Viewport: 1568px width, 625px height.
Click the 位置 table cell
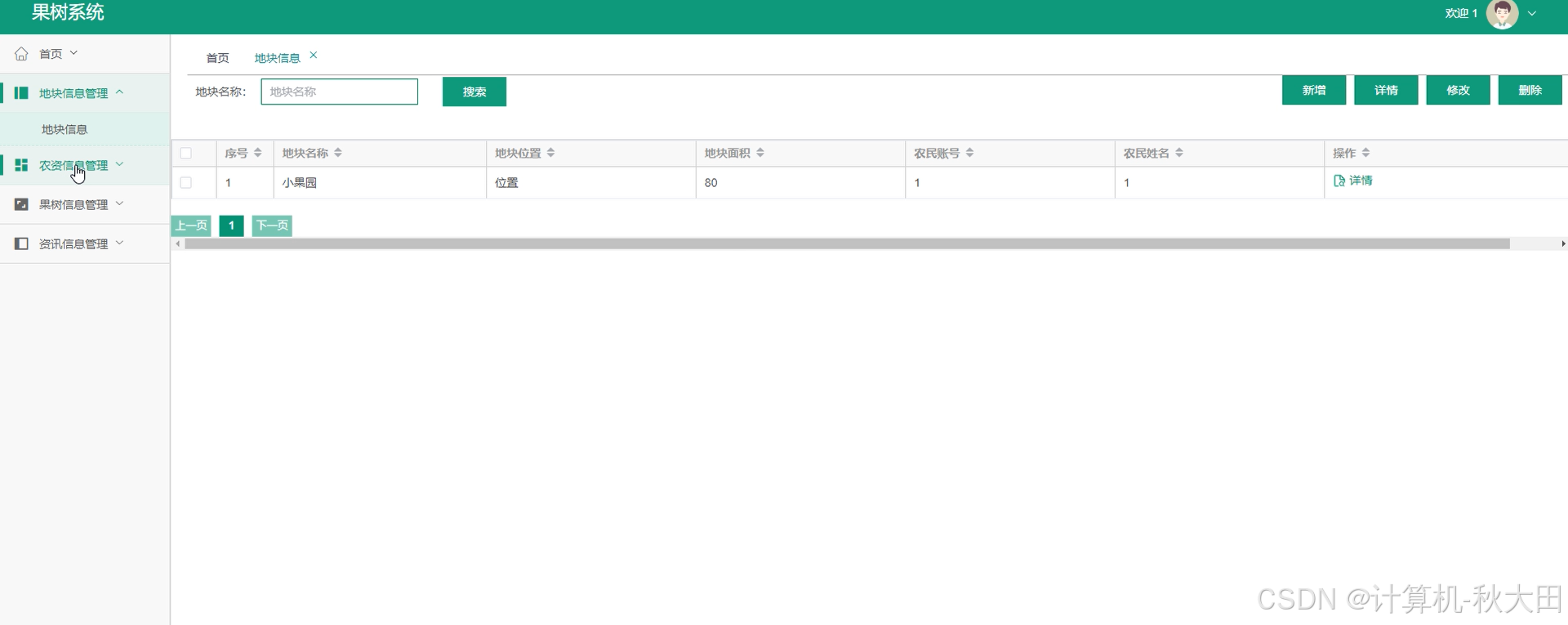[x=591, y=183]
